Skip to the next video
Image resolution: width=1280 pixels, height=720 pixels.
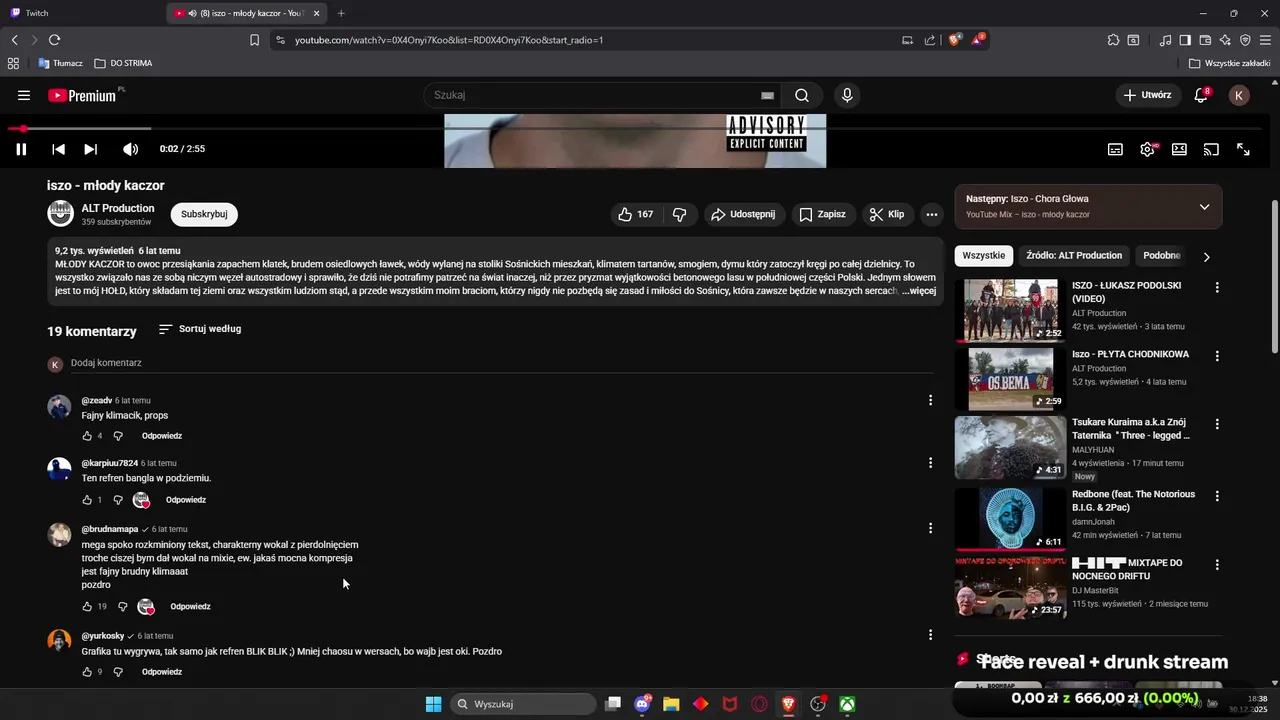click(x=90, y=149)
